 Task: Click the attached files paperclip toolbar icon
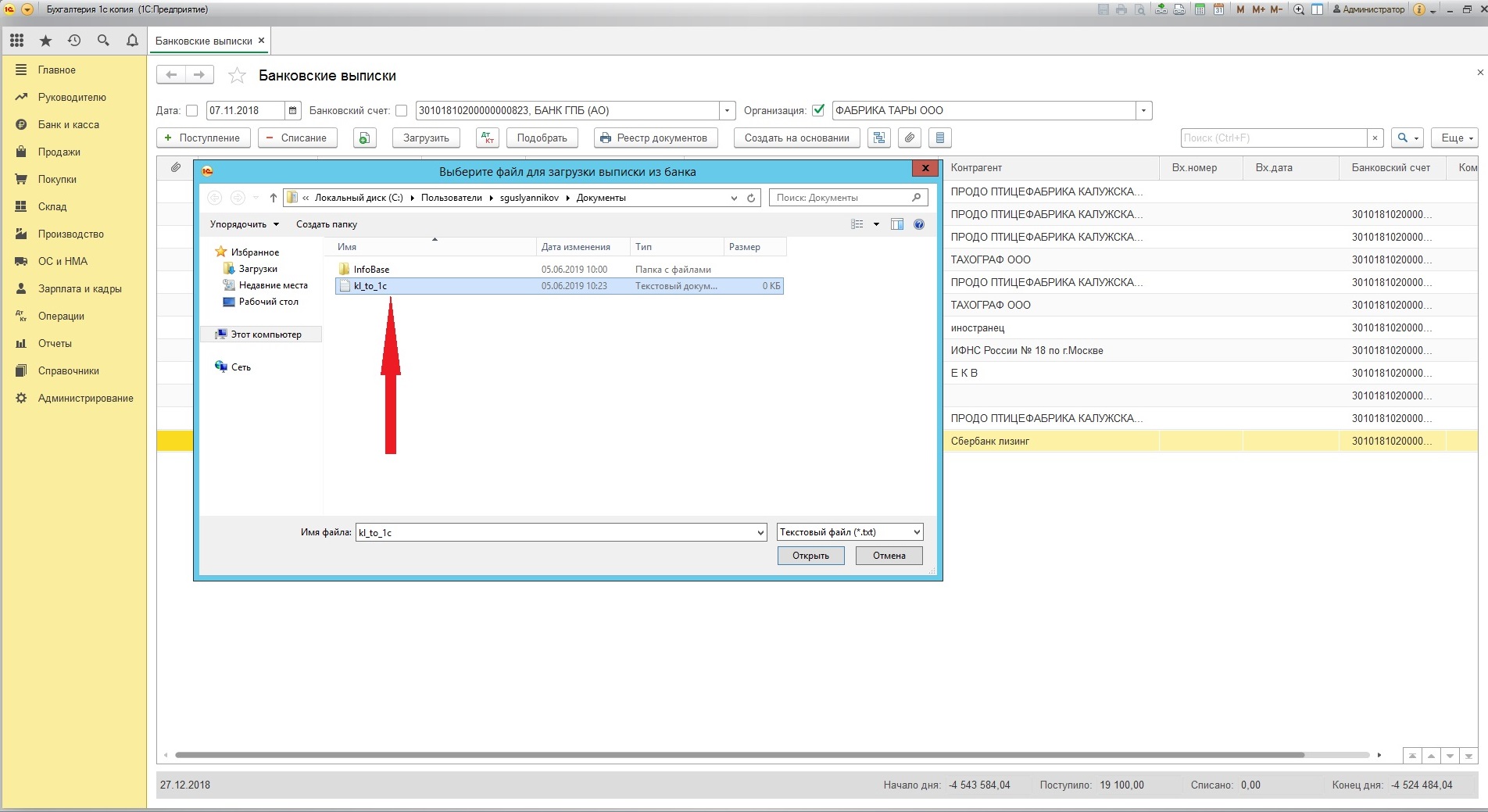[x=910, y=138]
